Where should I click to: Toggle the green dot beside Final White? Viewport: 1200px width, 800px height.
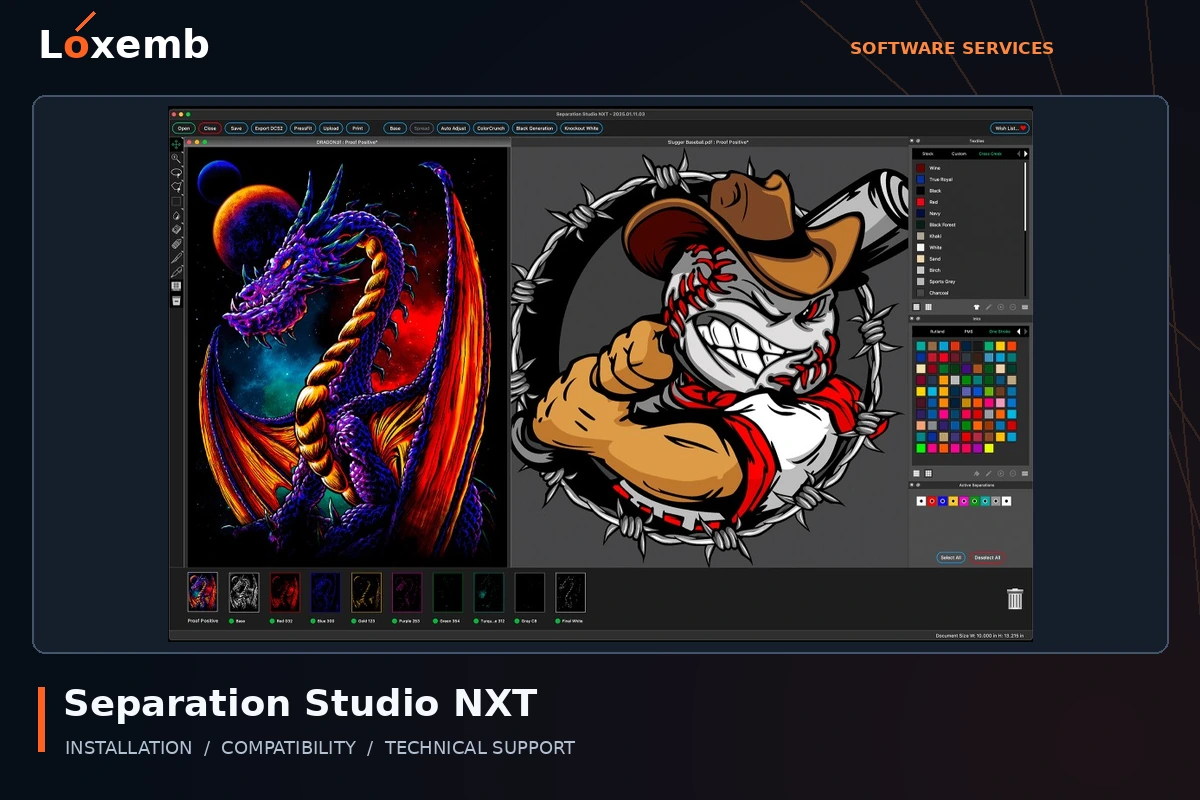pos(556,621)
